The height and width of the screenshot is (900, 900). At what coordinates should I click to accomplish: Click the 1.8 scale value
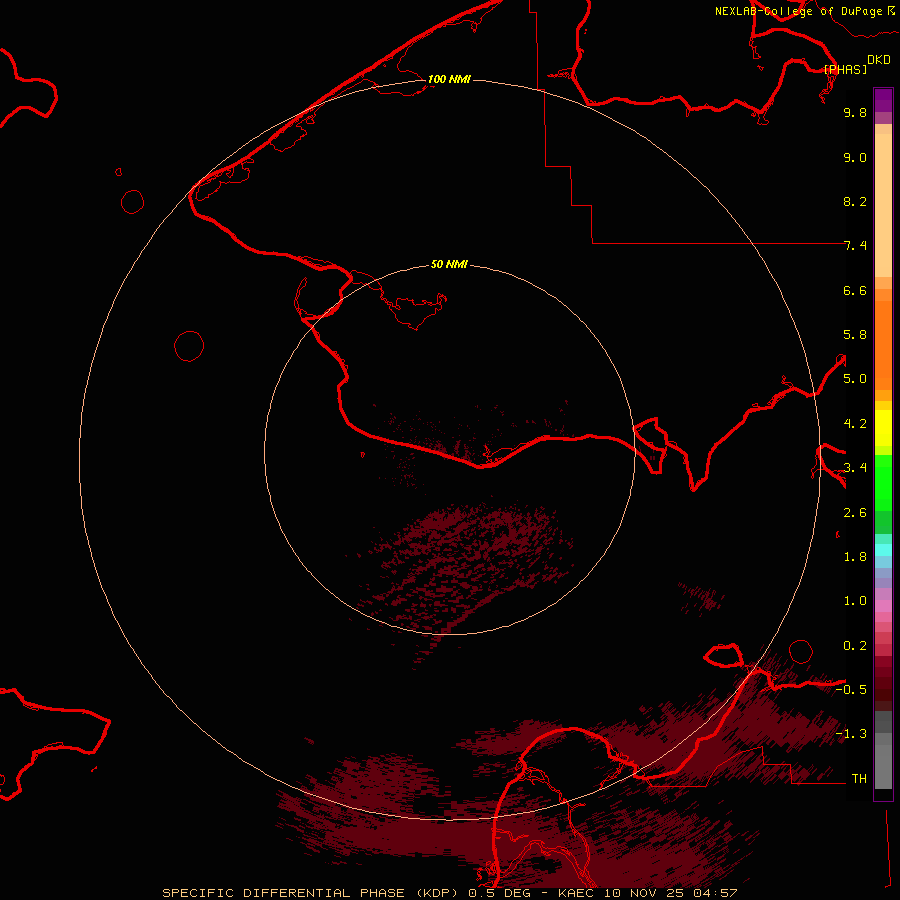tap(855, 557)
